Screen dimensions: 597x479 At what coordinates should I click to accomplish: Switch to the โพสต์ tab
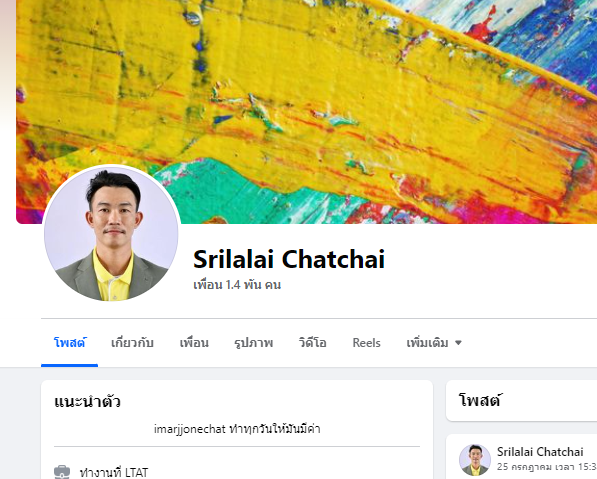[69, 343]
